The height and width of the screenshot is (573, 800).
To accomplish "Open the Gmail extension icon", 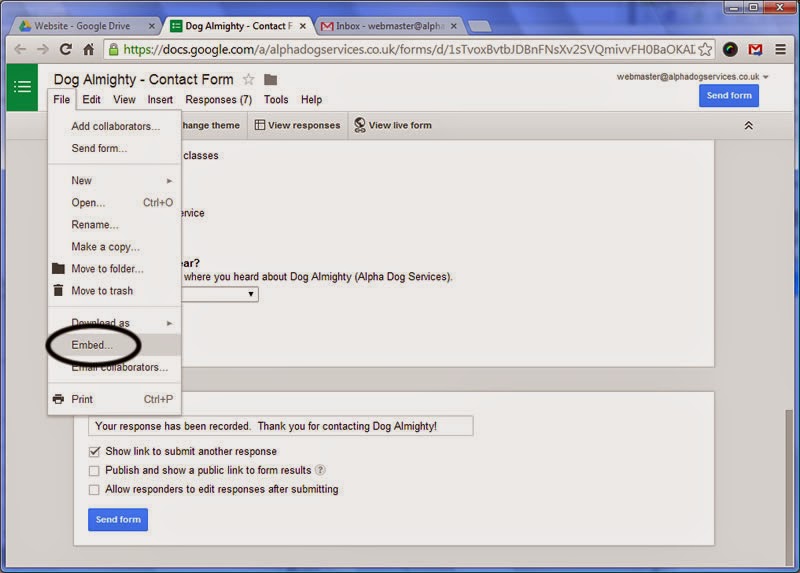I will pos(755,49).
